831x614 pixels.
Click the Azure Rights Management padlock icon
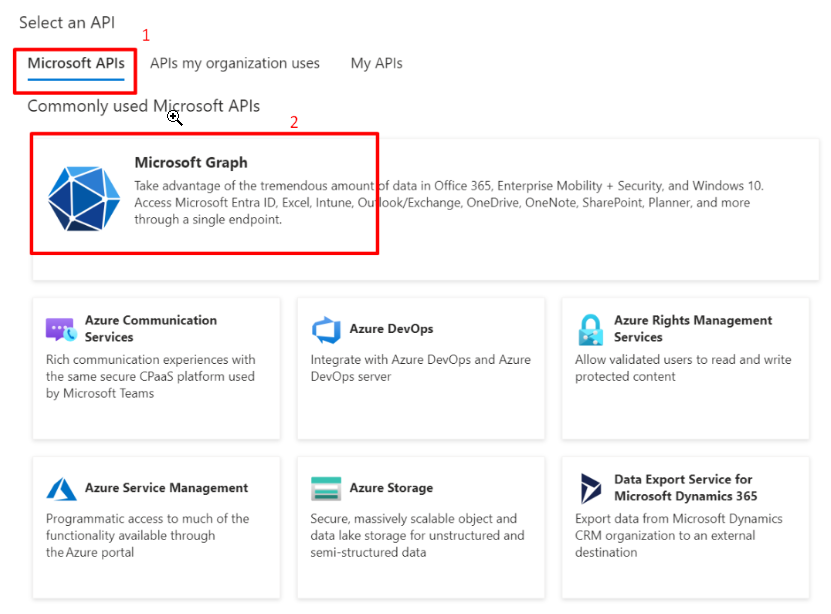[590, 329]
